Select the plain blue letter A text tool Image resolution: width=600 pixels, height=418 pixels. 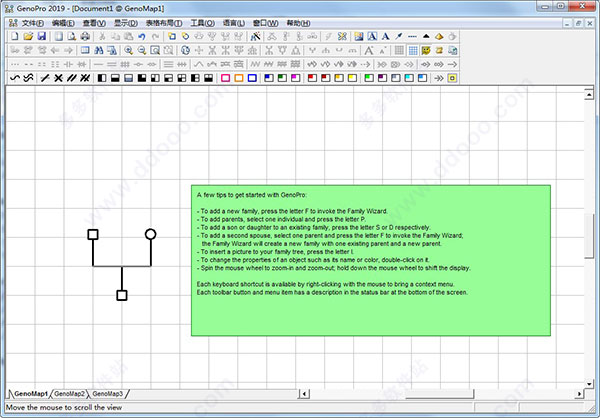click(x=385, y=36)
